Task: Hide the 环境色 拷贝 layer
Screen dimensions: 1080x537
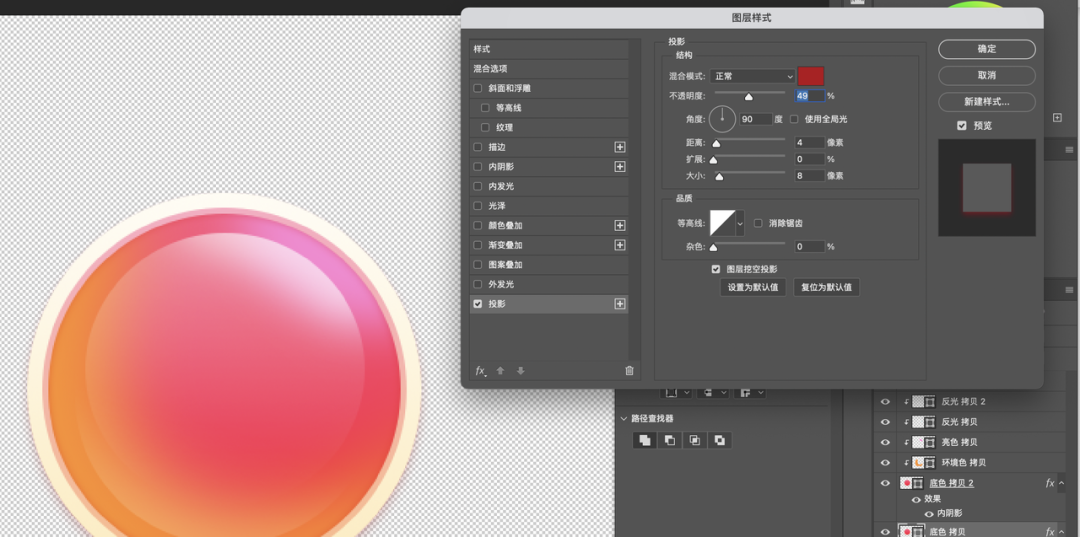Action: point(885,463)
